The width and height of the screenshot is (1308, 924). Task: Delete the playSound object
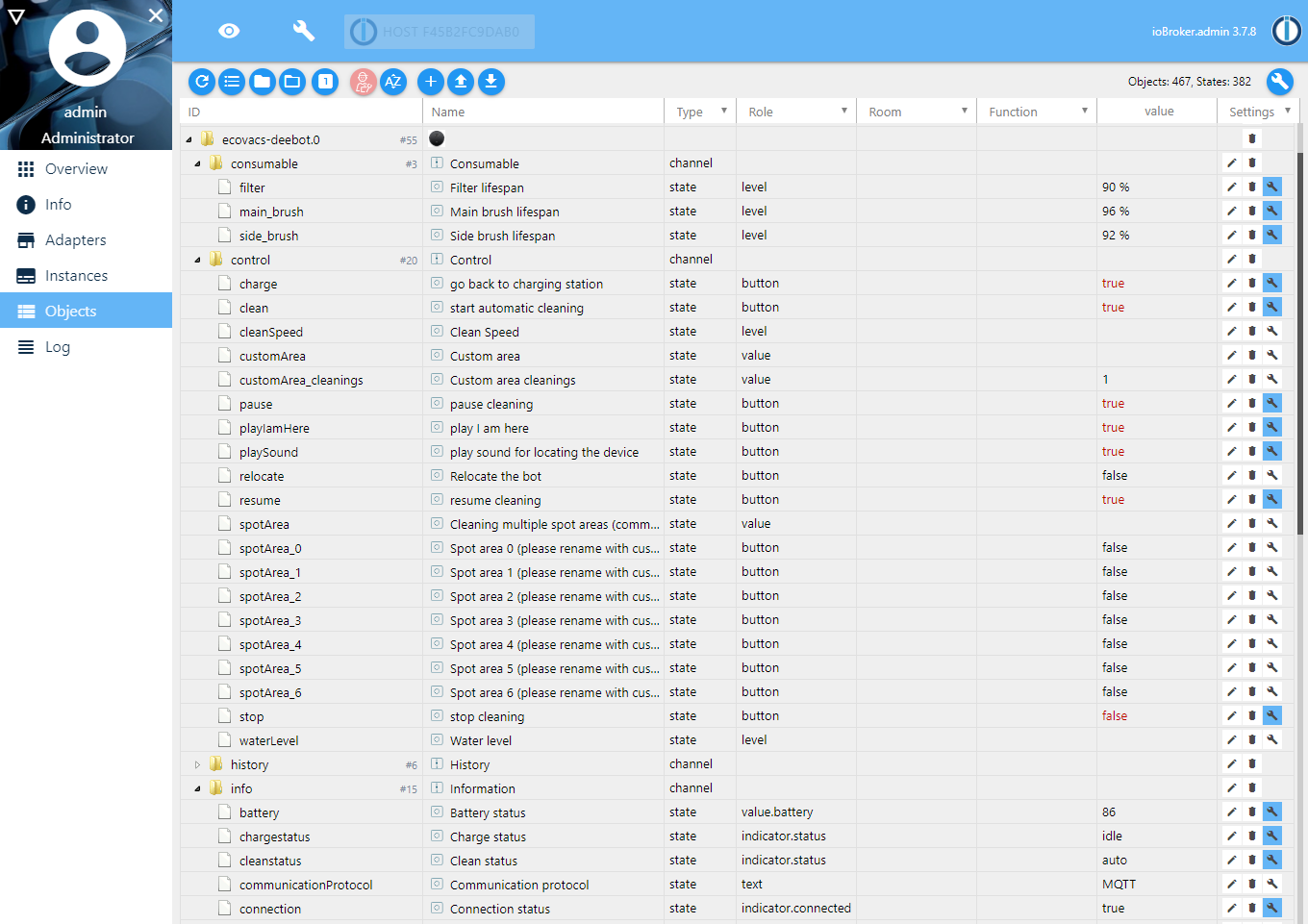(1252, 452)
